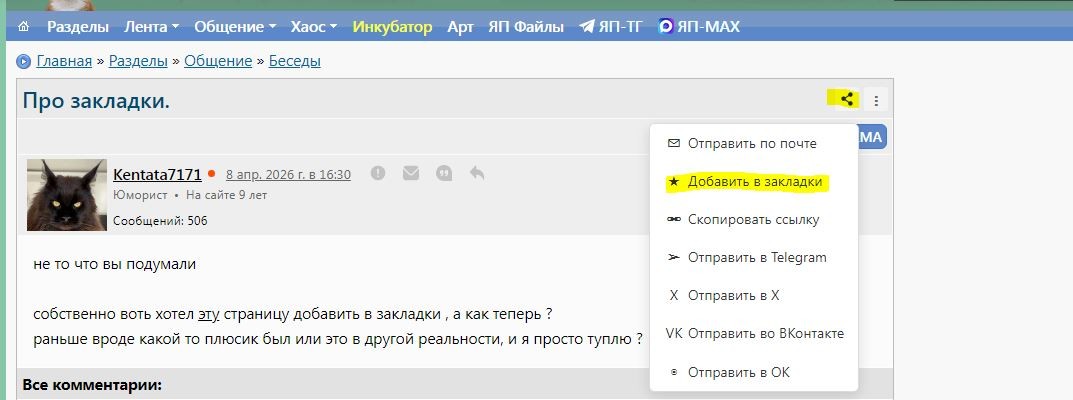
Task: Expand the Общение dropdown in navigation bar
Action: [x=235, y=27]
